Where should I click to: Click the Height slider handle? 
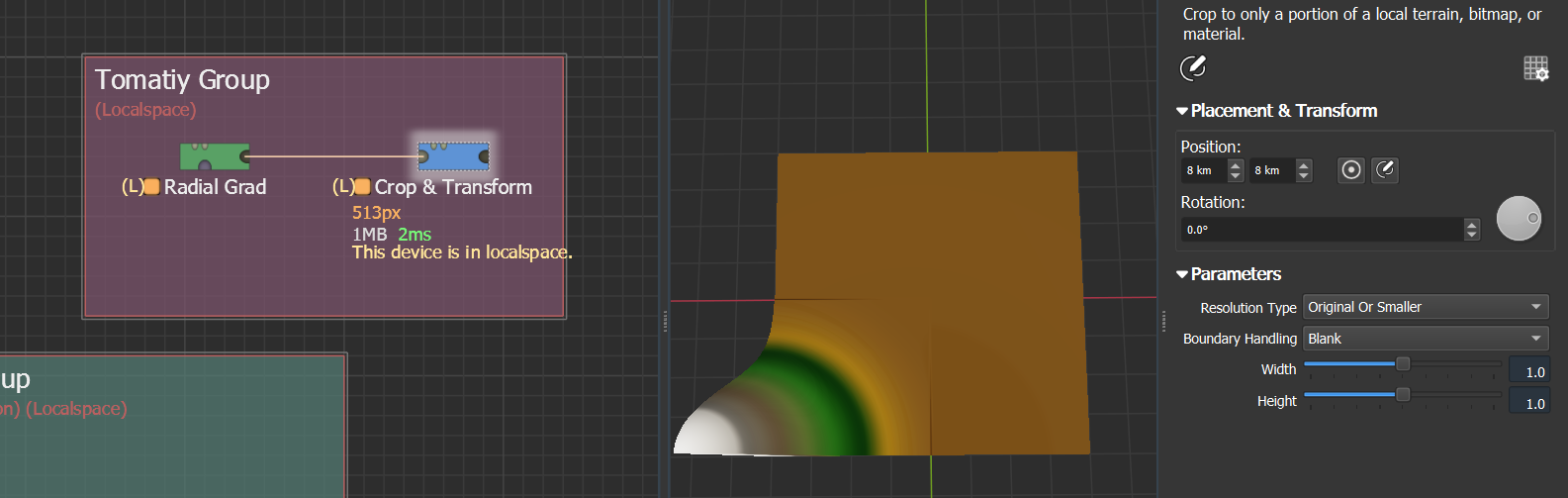[1402, 396]
